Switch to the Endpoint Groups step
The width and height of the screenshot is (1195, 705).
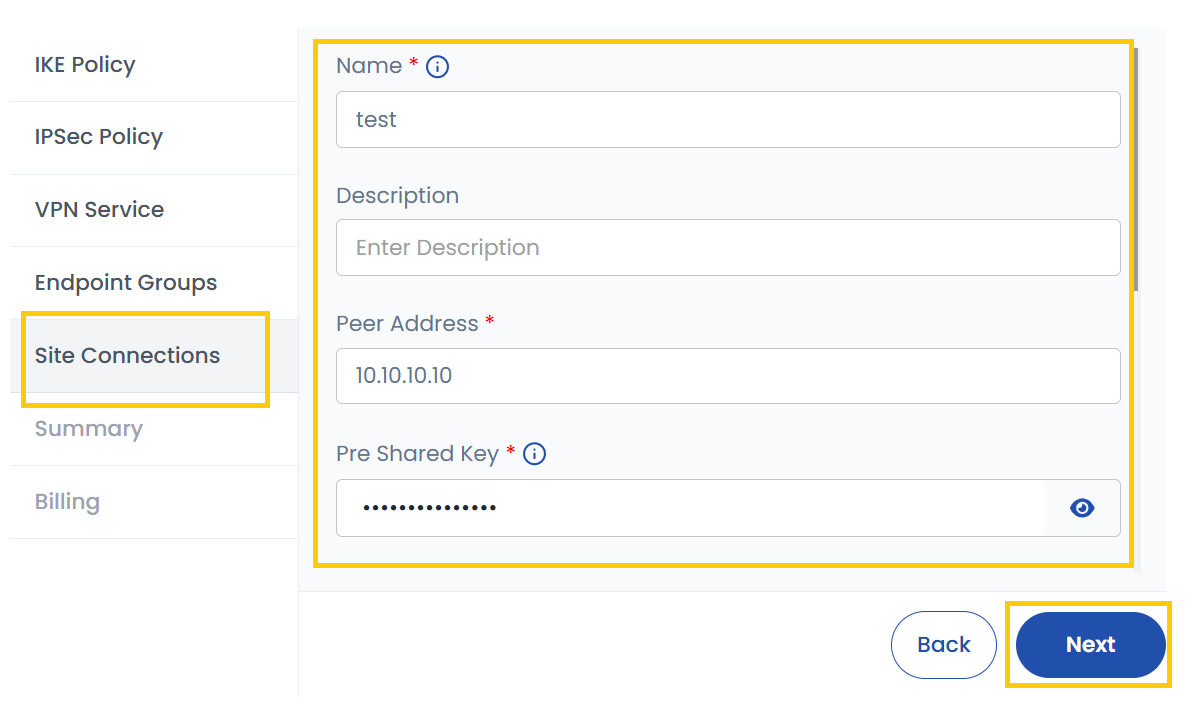pos(125,283)
